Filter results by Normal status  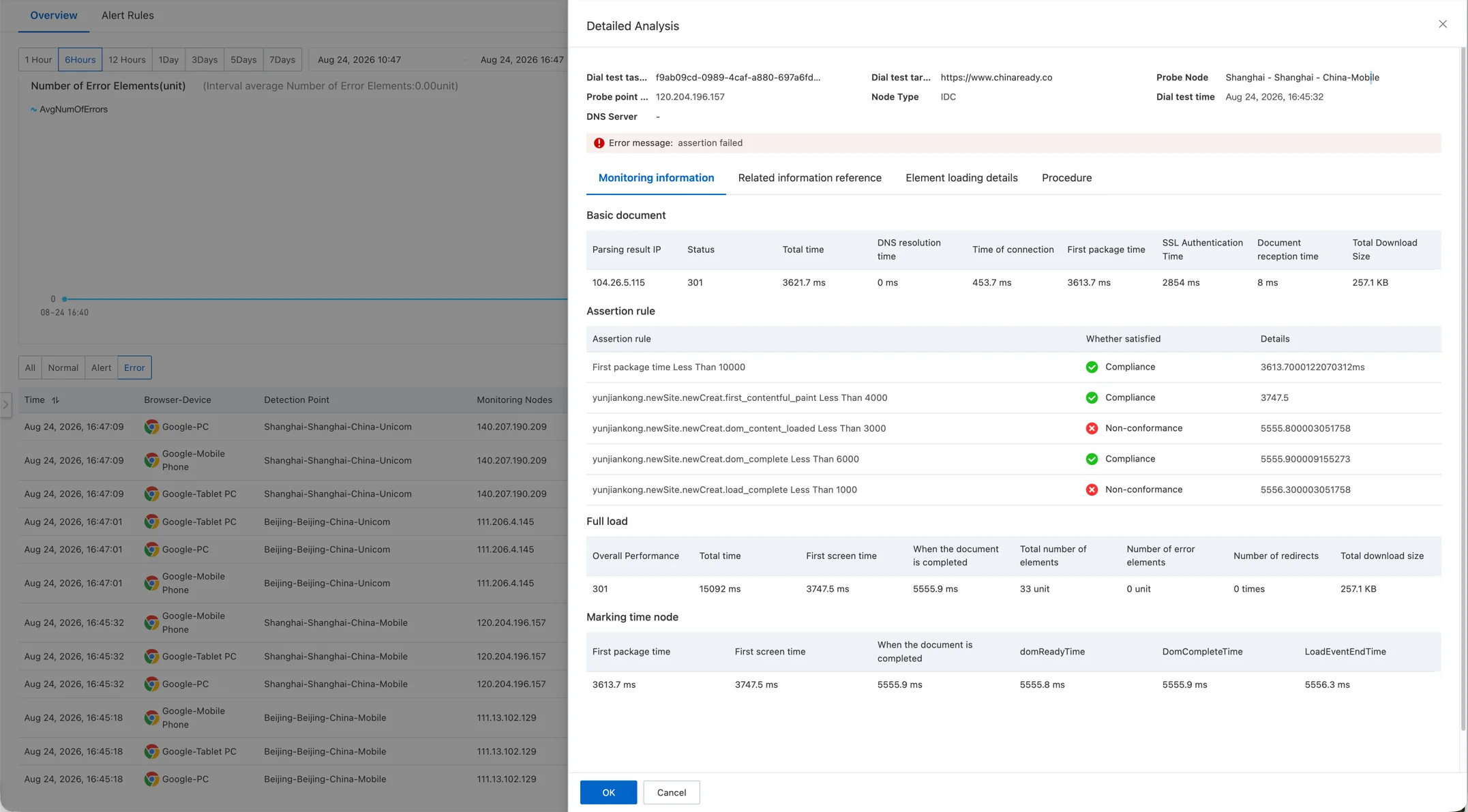tap(63, 367)
